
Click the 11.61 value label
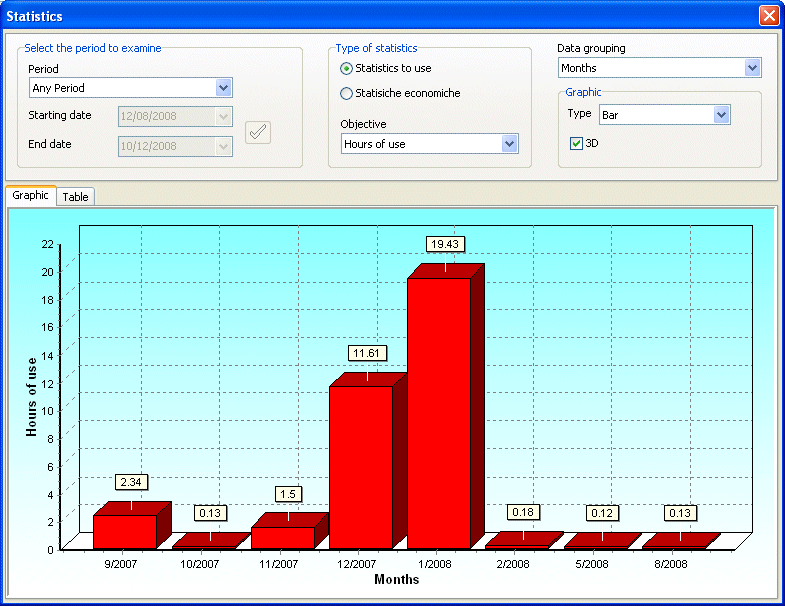pyautogui.click(x=367, y=353)
